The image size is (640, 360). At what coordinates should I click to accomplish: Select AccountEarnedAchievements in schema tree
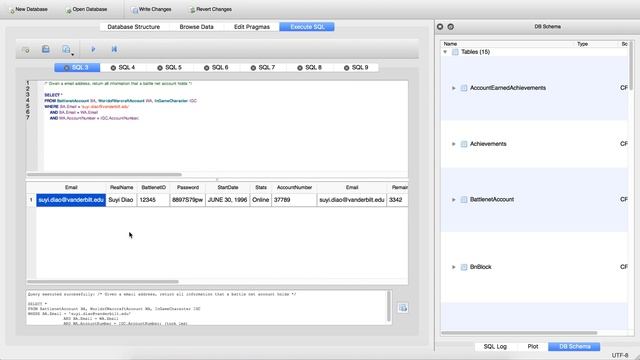tap(508, 88)
